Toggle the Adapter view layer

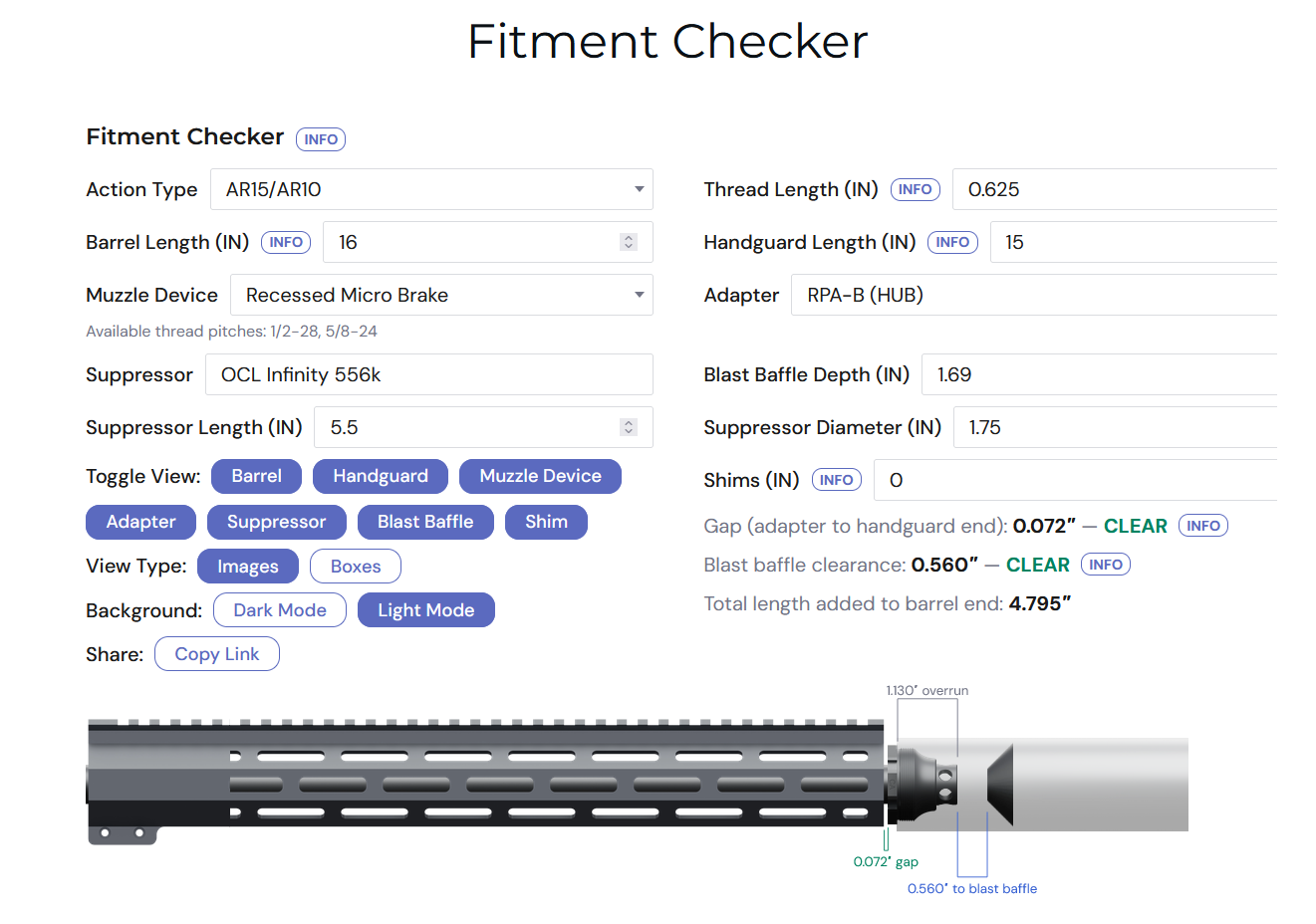[x=140, y=522]
